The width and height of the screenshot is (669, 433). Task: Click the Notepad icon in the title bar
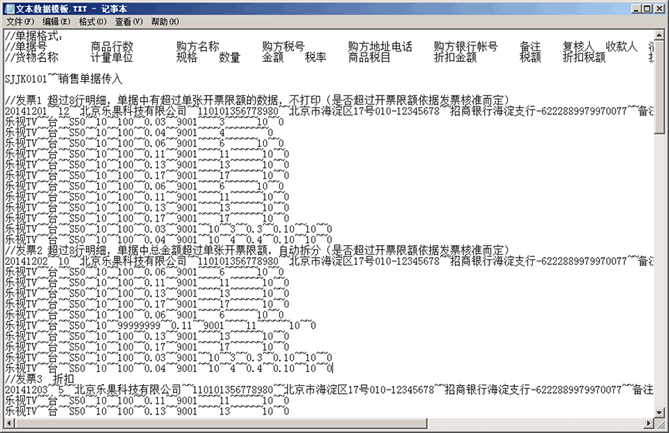9,7
